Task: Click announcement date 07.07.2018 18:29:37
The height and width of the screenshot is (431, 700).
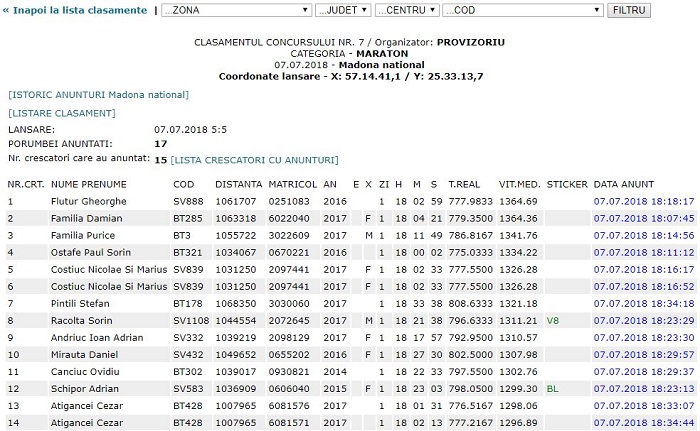Action: point(644,372)
